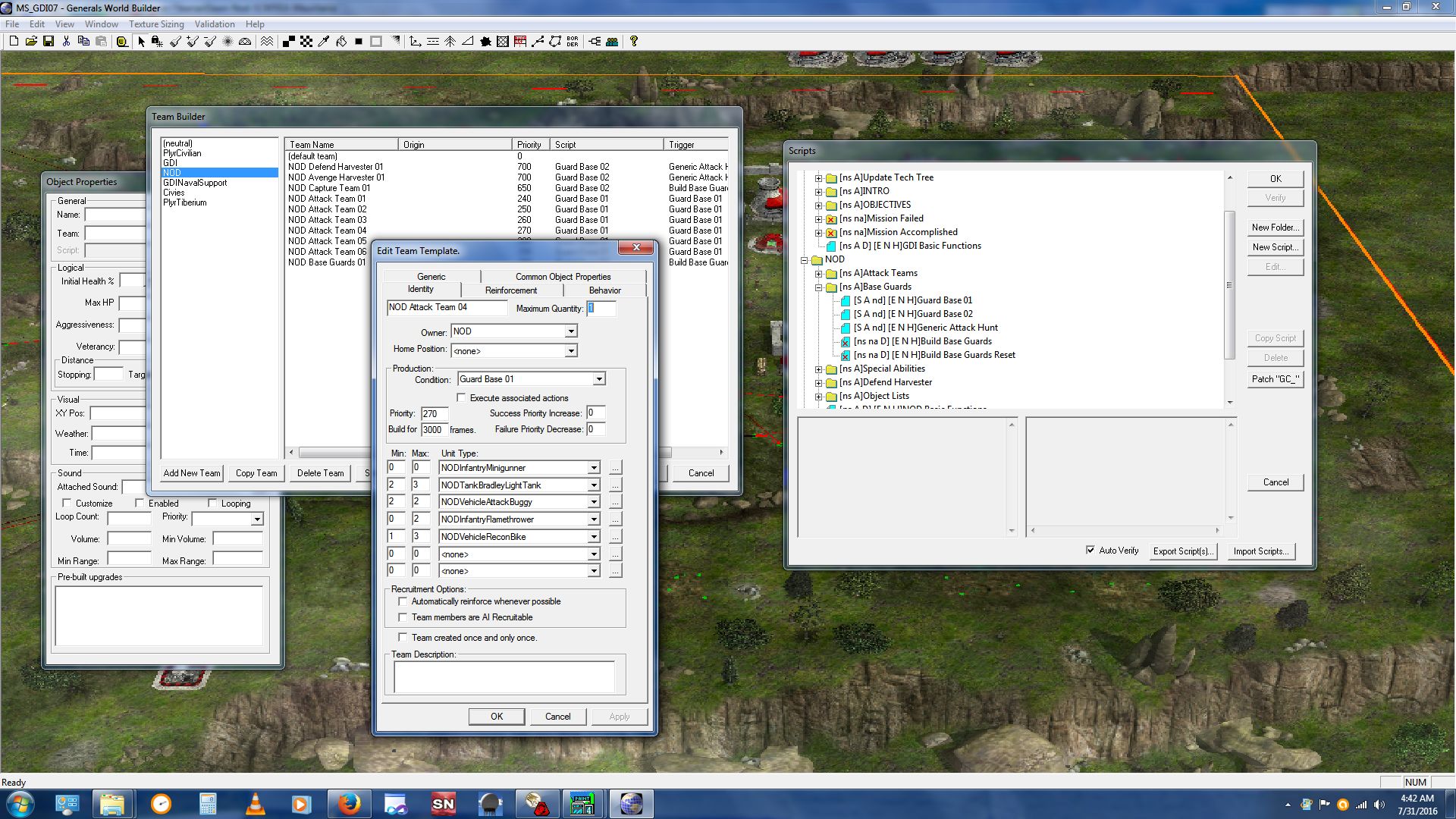Enable Execute associated actions checkbox

461,398
